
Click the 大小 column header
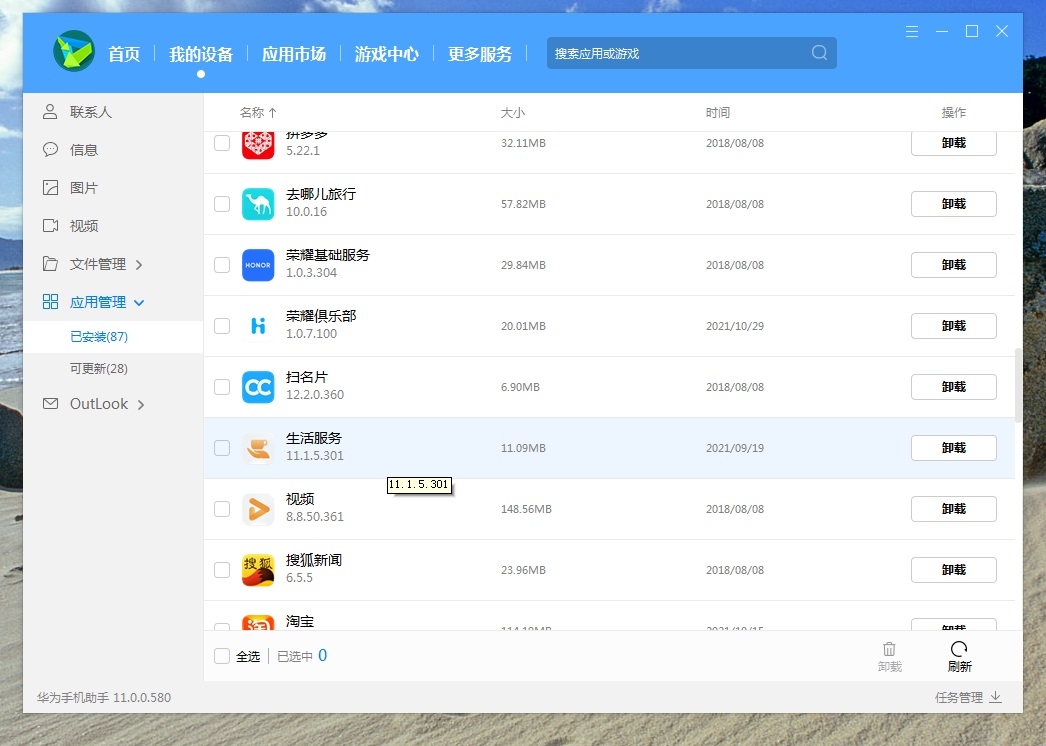512,113
